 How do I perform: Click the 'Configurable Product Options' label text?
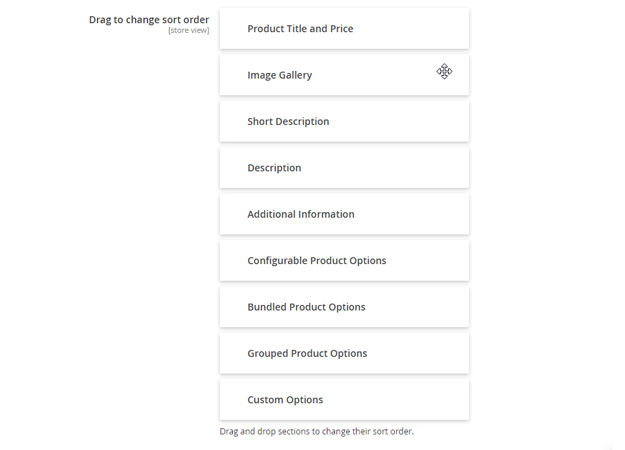(x=317, y=261)
